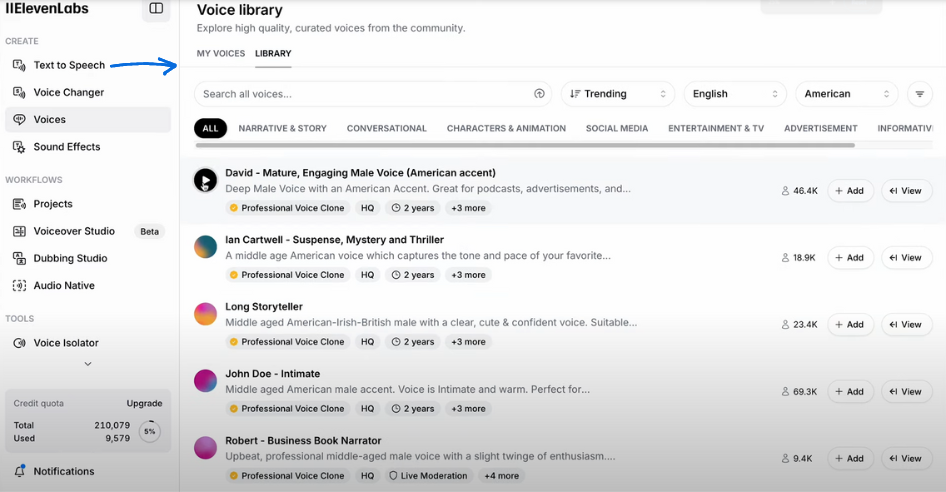Click the Beta badge beside Voiceover Studio

click(x=150, y=232)
